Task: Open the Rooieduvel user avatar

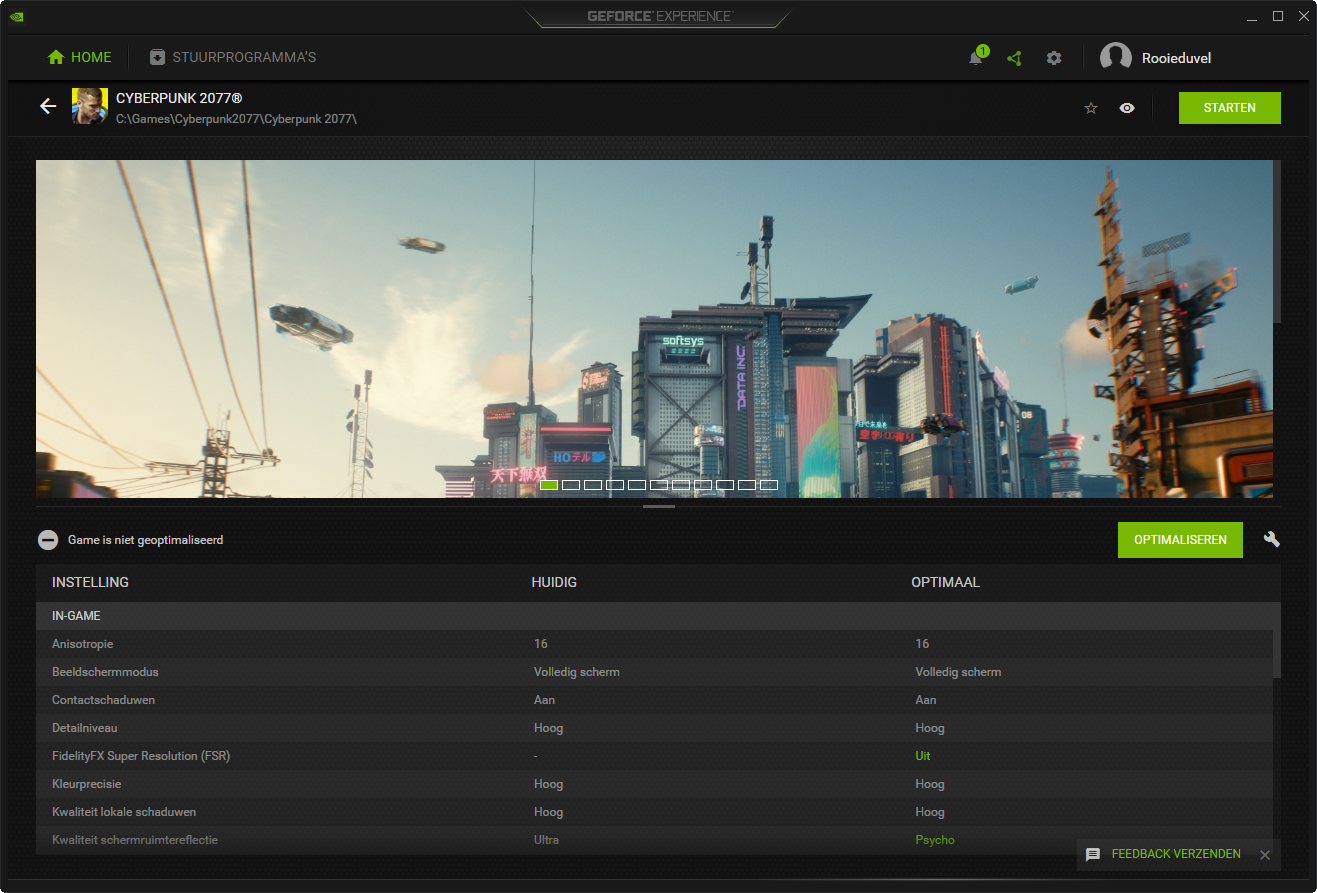Action: tap(1116, 58)
